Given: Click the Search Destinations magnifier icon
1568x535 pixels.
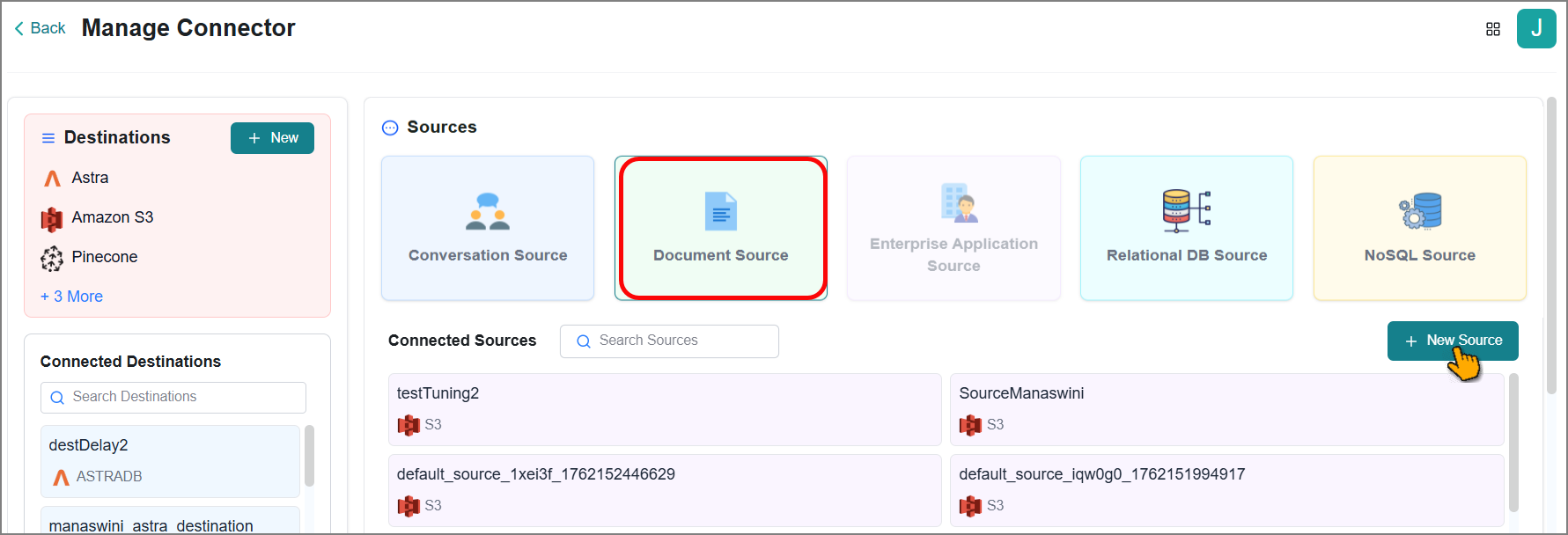Looking at the screenshot, I should [57, 398].
